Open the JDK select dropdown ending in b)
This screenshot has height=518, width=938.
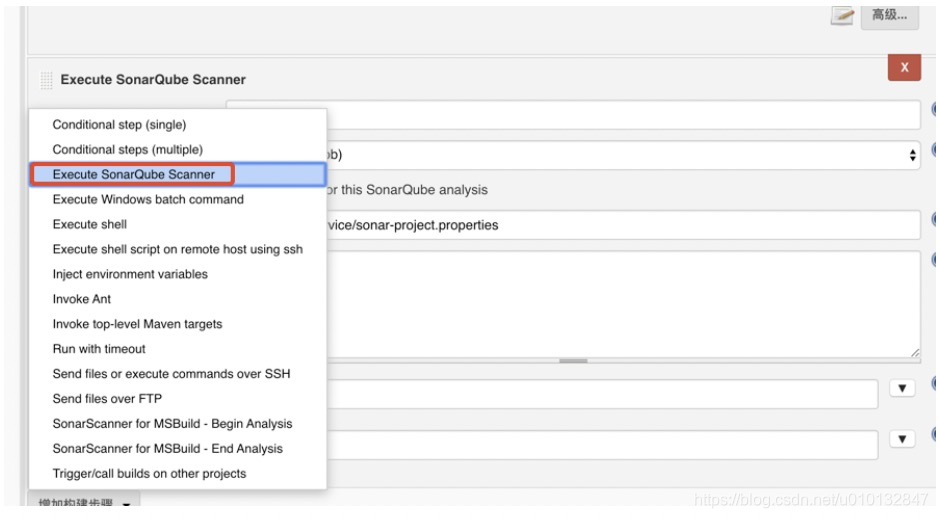point(623,155)
